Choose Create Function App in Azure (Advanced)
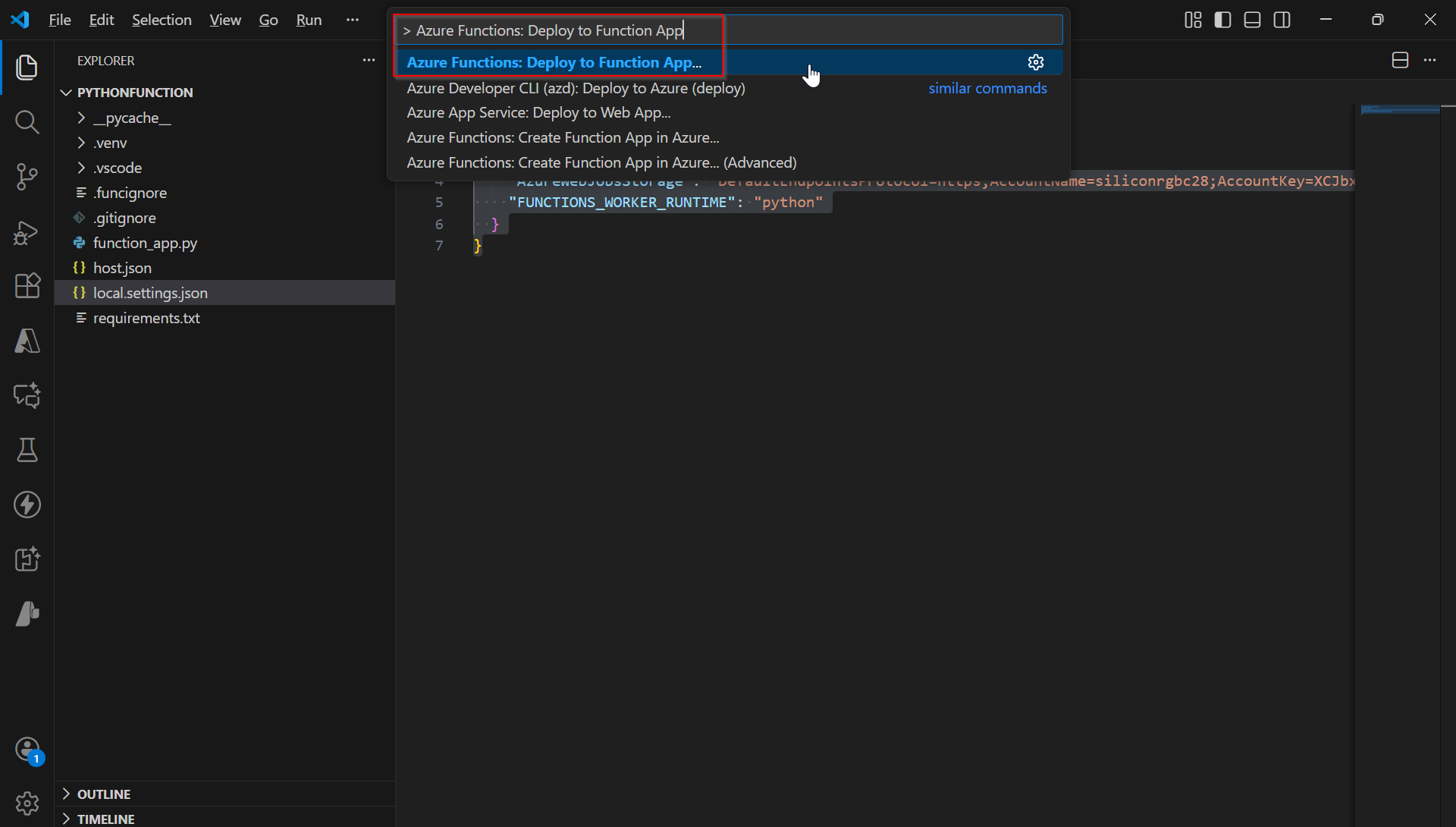This screenshot has width=1456, height=827. coord(729,162)
